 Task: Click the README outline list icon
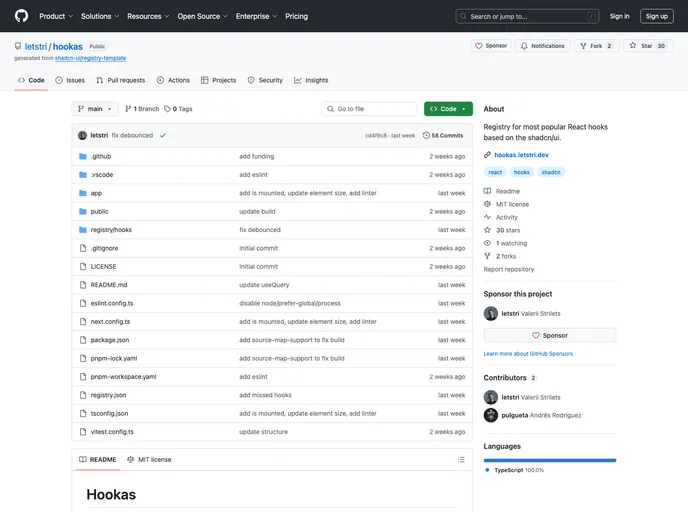pos(460,460)
